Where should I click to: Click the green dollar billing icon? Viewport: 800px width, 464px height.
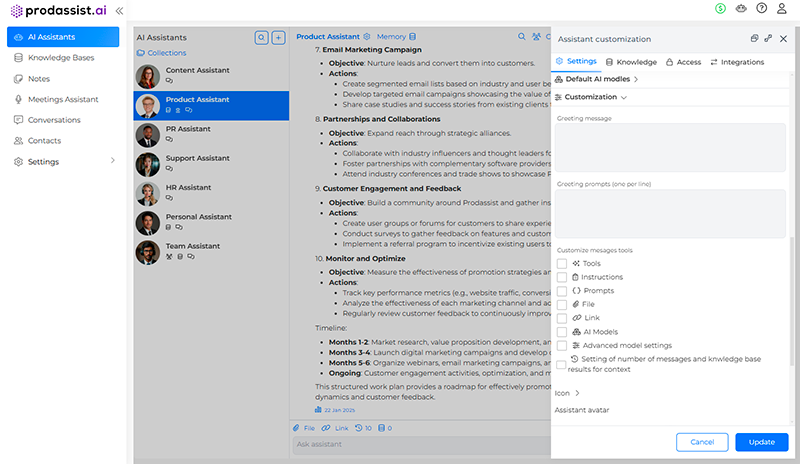(721, 9)
